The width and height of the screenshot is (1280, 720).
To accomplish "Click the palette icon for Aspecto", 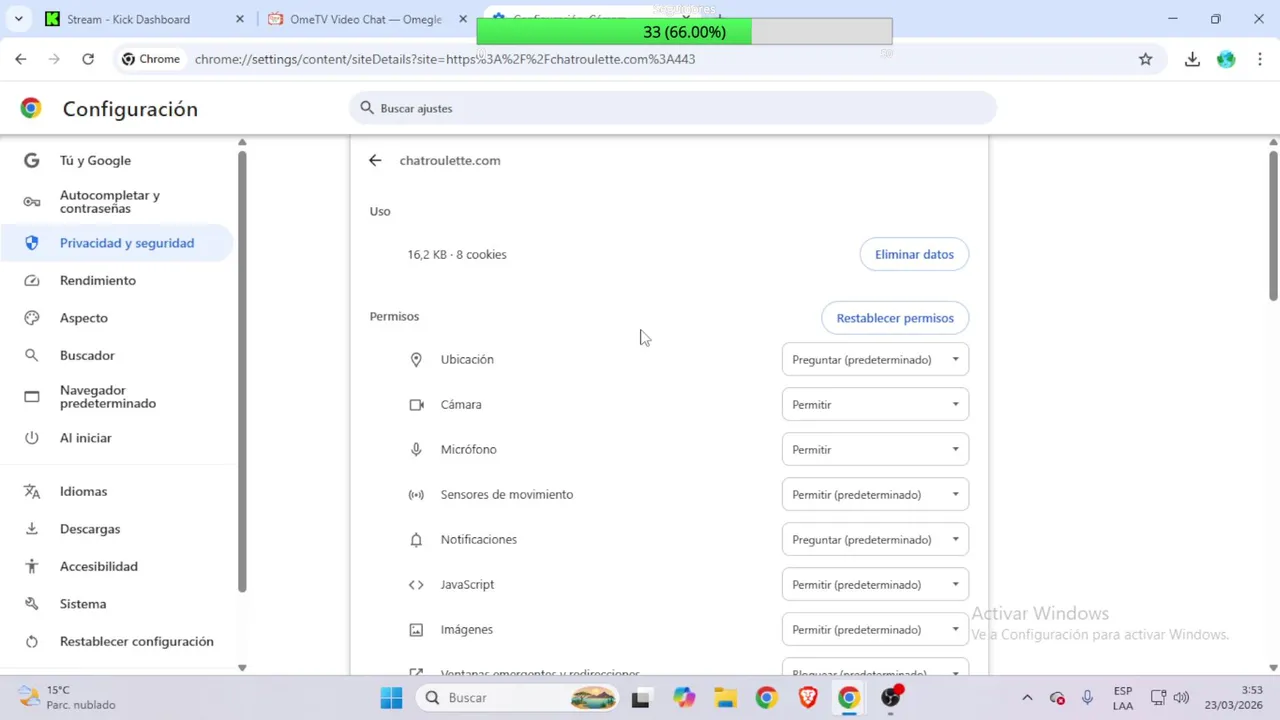I will coord(31,318).
